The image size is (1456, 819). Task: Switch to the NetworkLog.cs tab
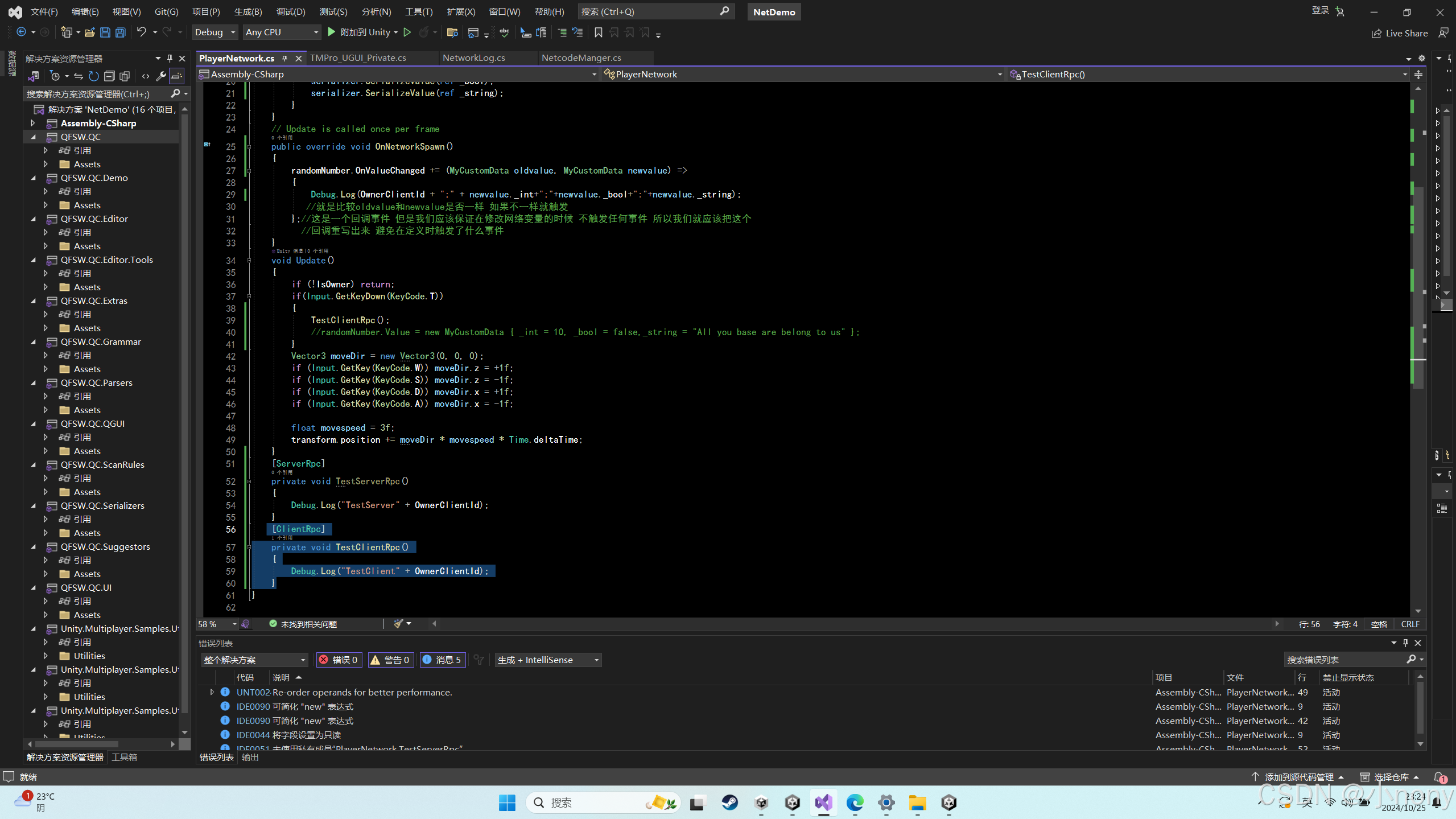tap(474, 57)
